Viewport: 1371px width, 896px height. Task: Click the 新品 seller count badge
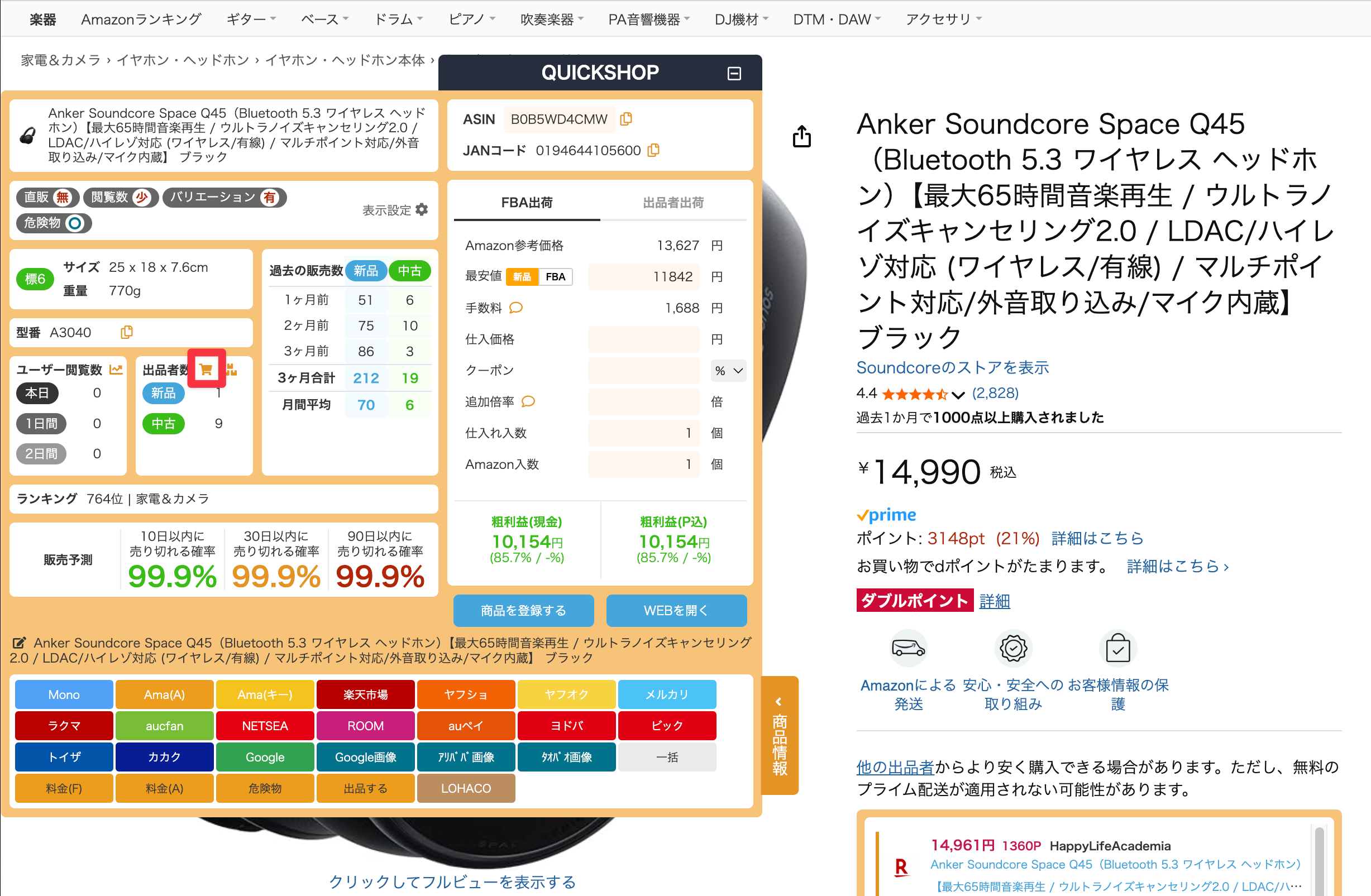pyautogui.click(x=164, y=394)
